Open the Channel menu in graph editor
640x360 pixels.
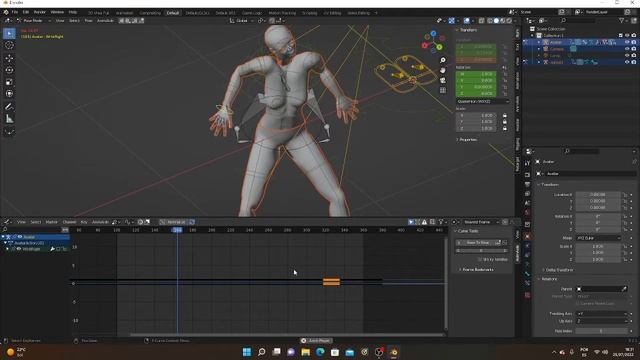(x=69, y=222)
